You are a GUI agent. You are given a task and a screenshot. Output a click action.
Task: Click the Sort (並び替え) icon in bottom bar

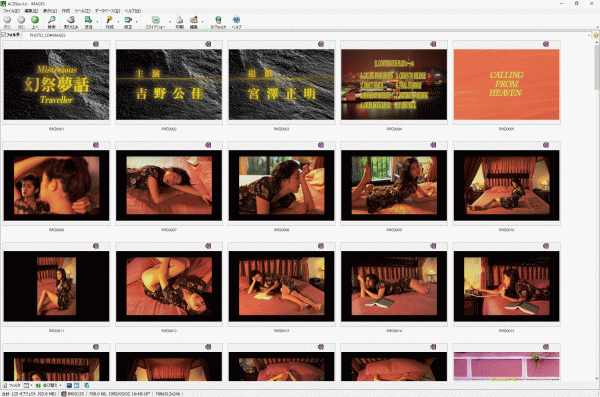38,386
